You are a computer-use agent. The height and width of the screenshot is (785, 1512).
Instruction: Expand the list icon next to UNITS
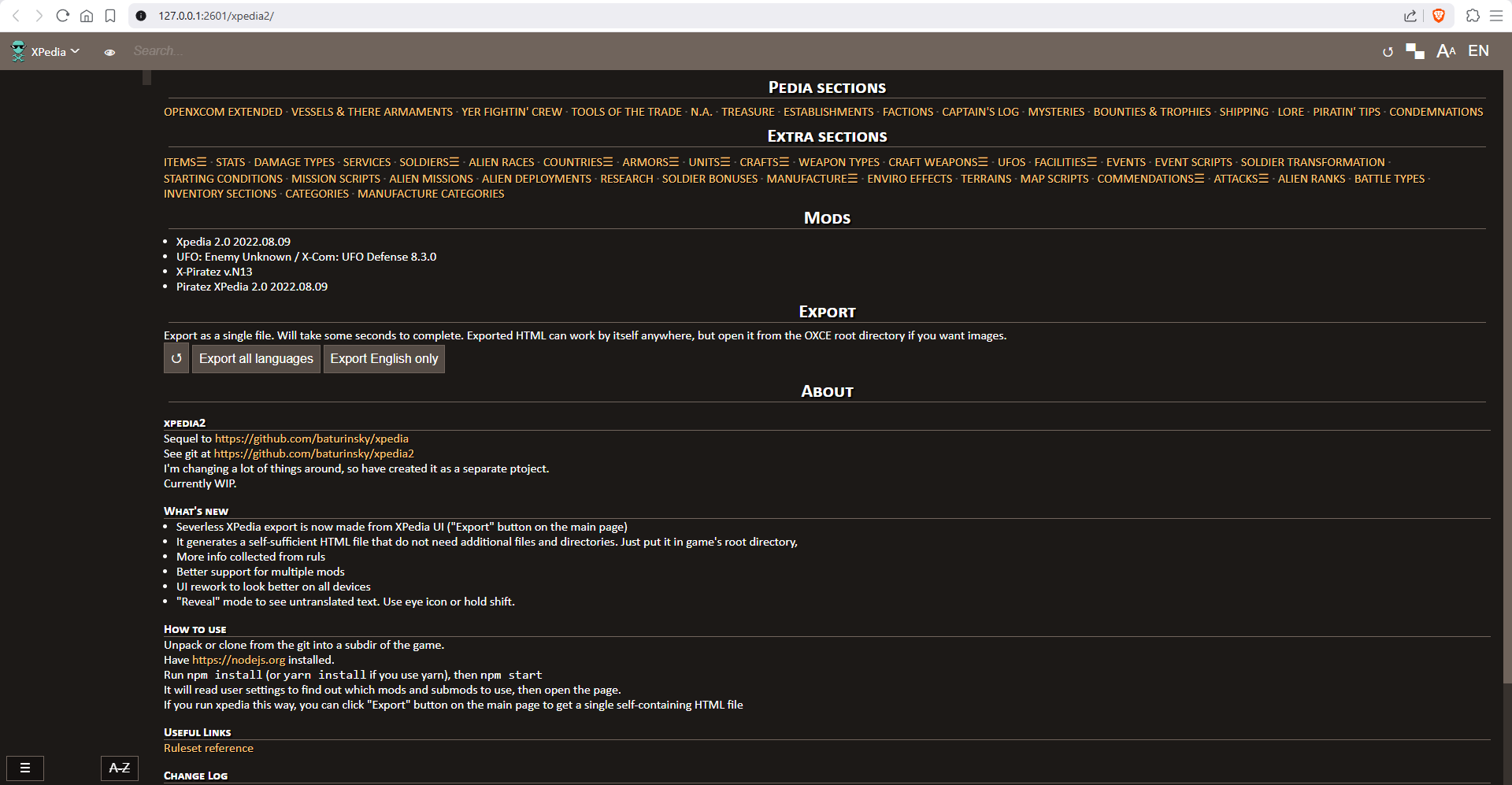(x=725, y=162)
